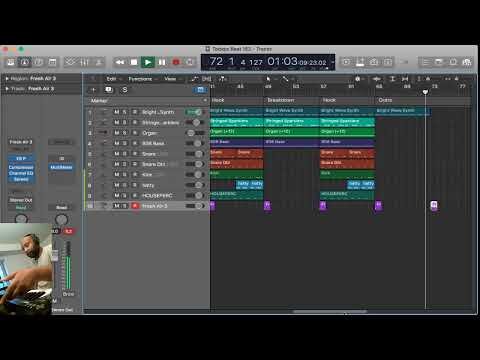Open the Library button in control bar
This screenshot has width=480, height=360.
[x=11, y=62]
